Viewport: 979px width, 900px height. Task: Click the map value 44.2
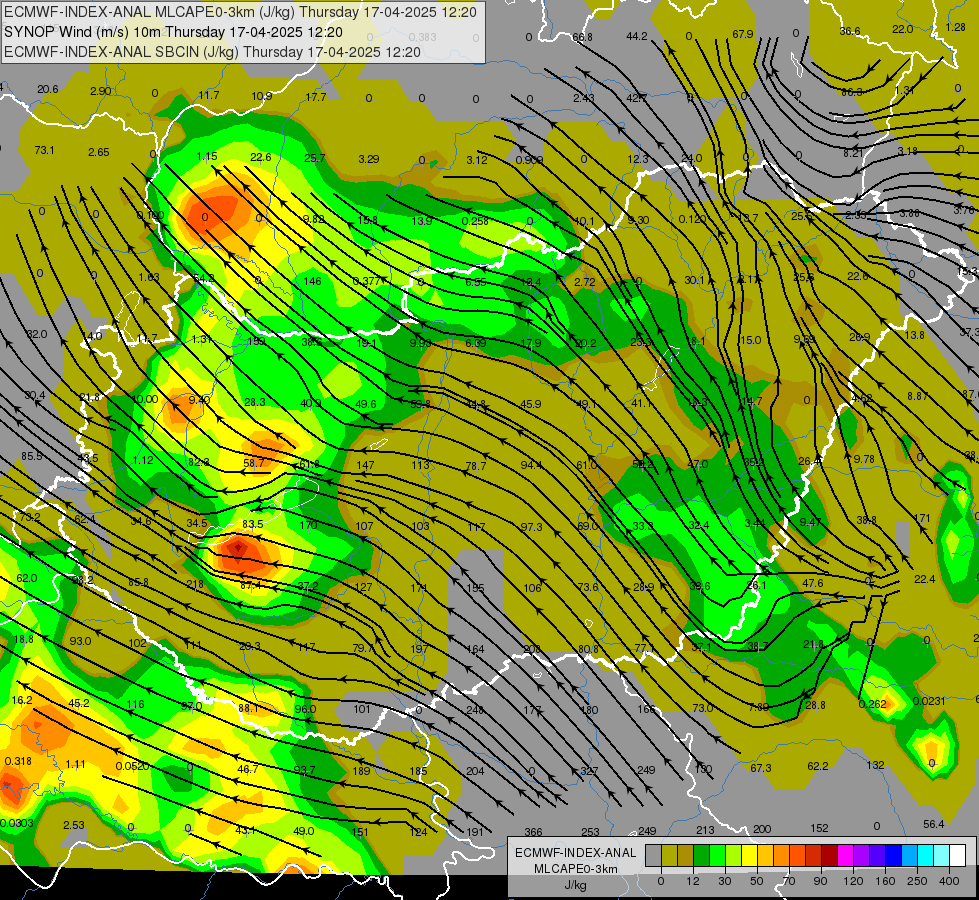point(637,36)
